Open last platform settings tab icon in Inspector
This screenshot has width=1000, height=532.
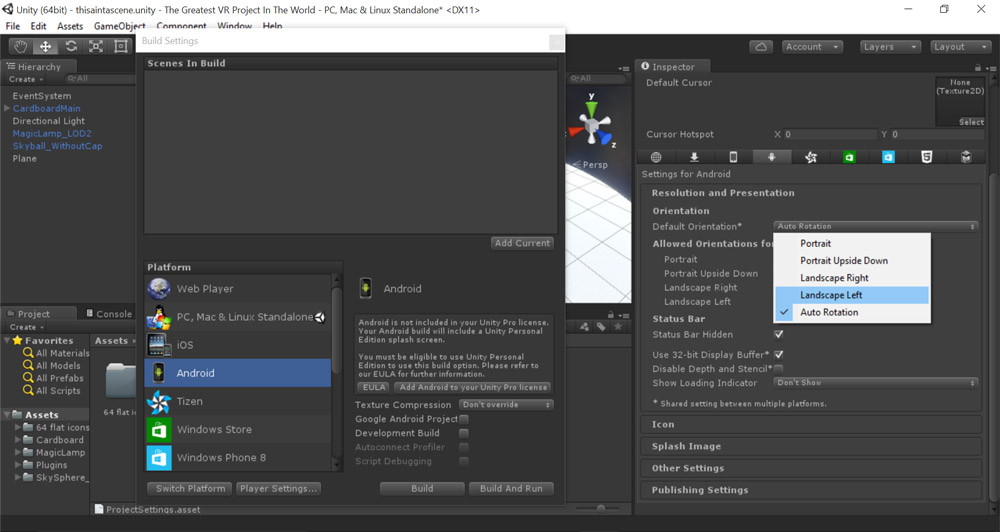pos(966,157)
